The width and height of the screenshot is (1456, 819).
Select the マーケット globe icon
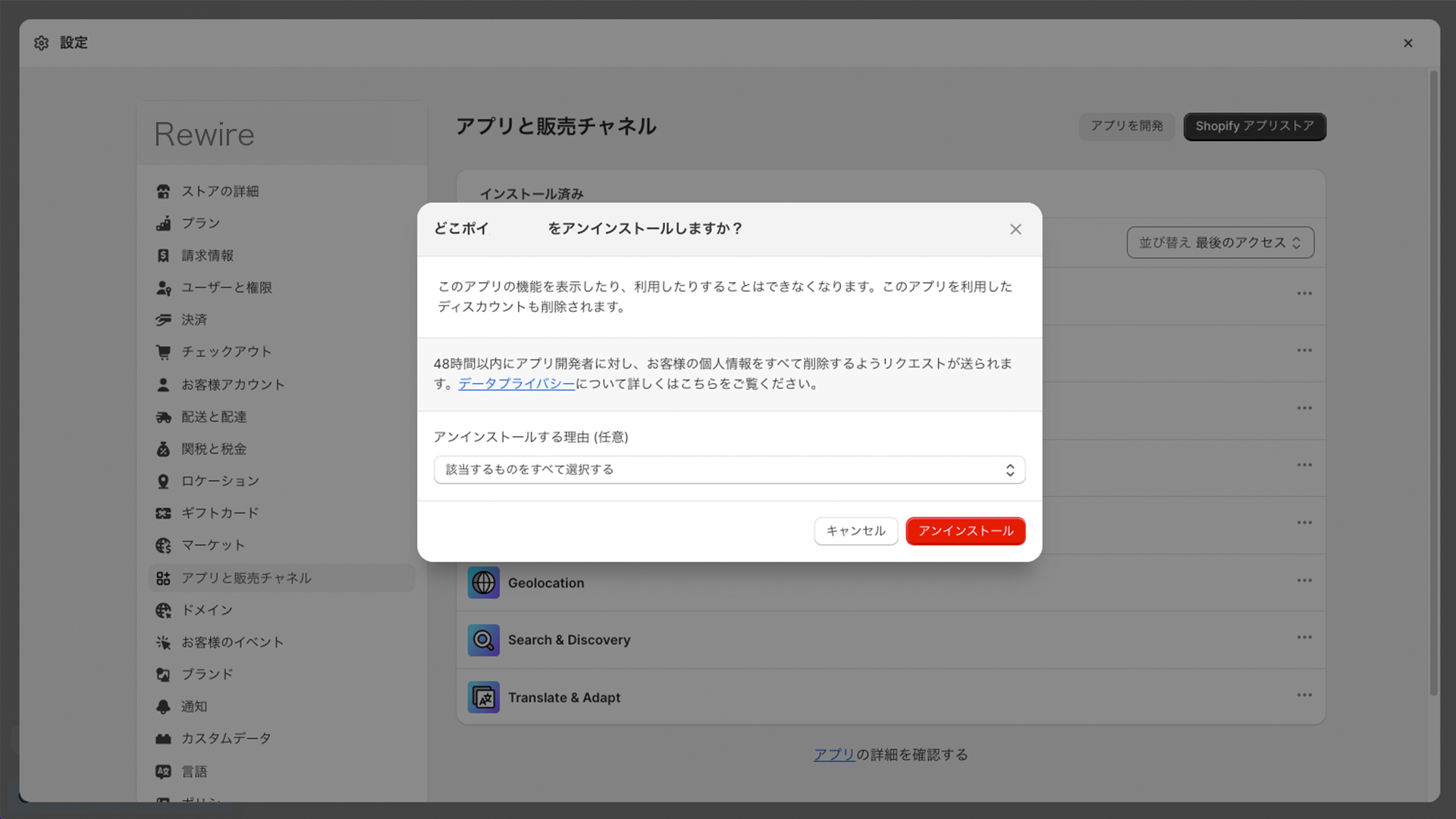pos(163,545)
